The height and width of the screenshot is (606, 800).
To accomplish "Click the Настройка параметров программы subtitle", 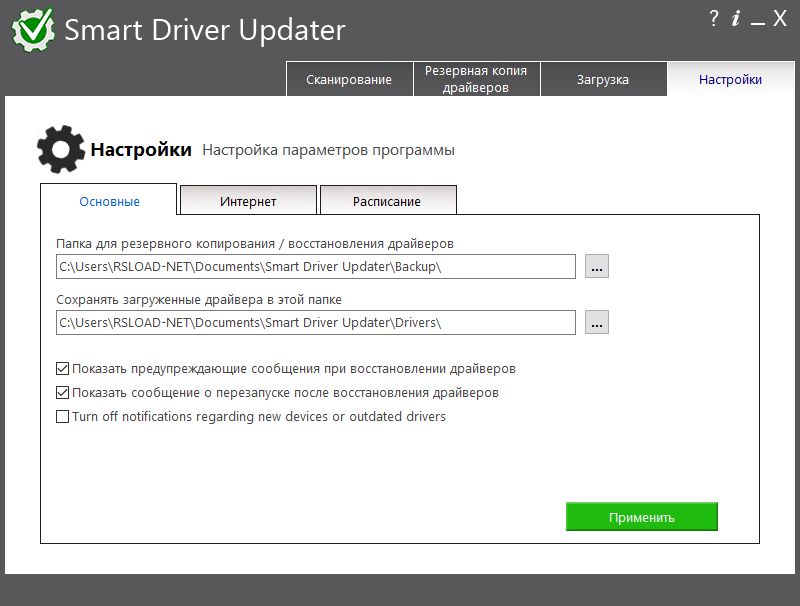I will (x=329, y=150).
